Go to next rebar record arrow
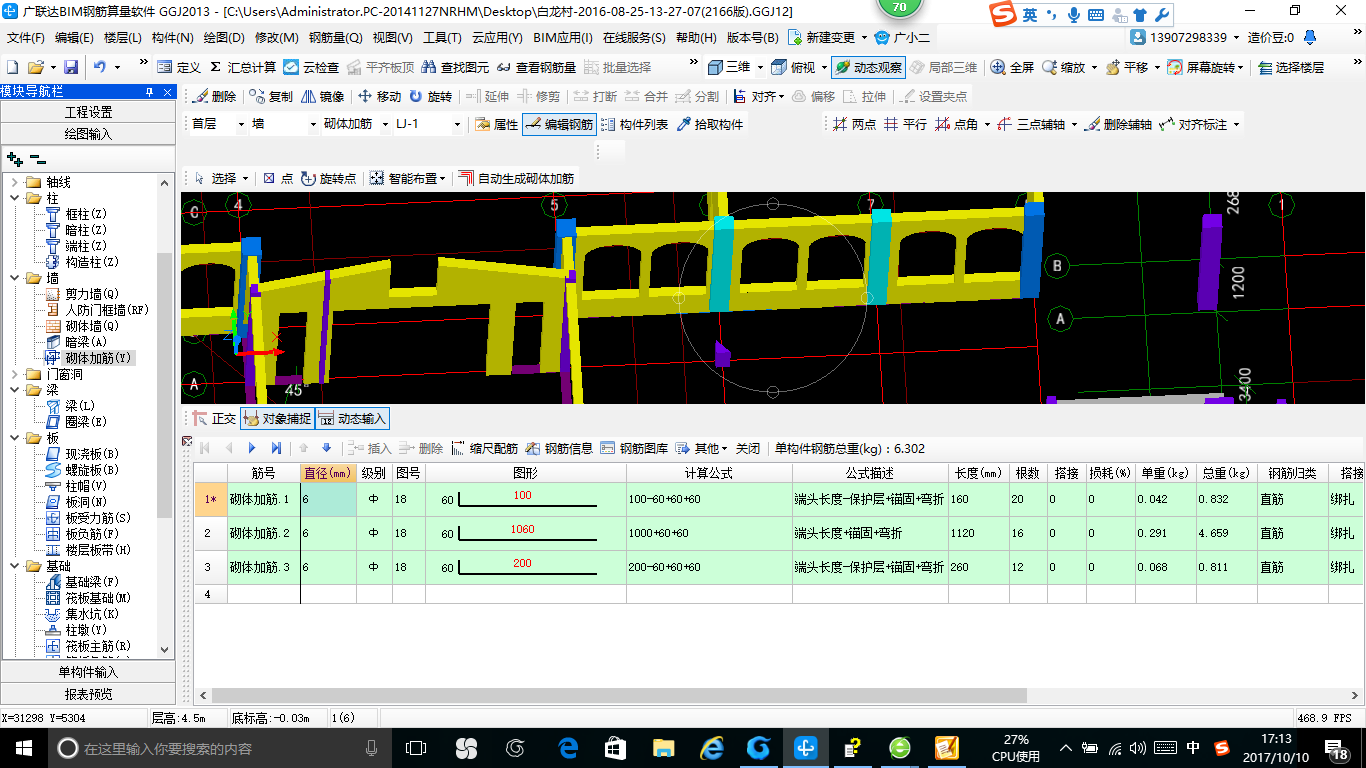 click(x=252, y=448)
